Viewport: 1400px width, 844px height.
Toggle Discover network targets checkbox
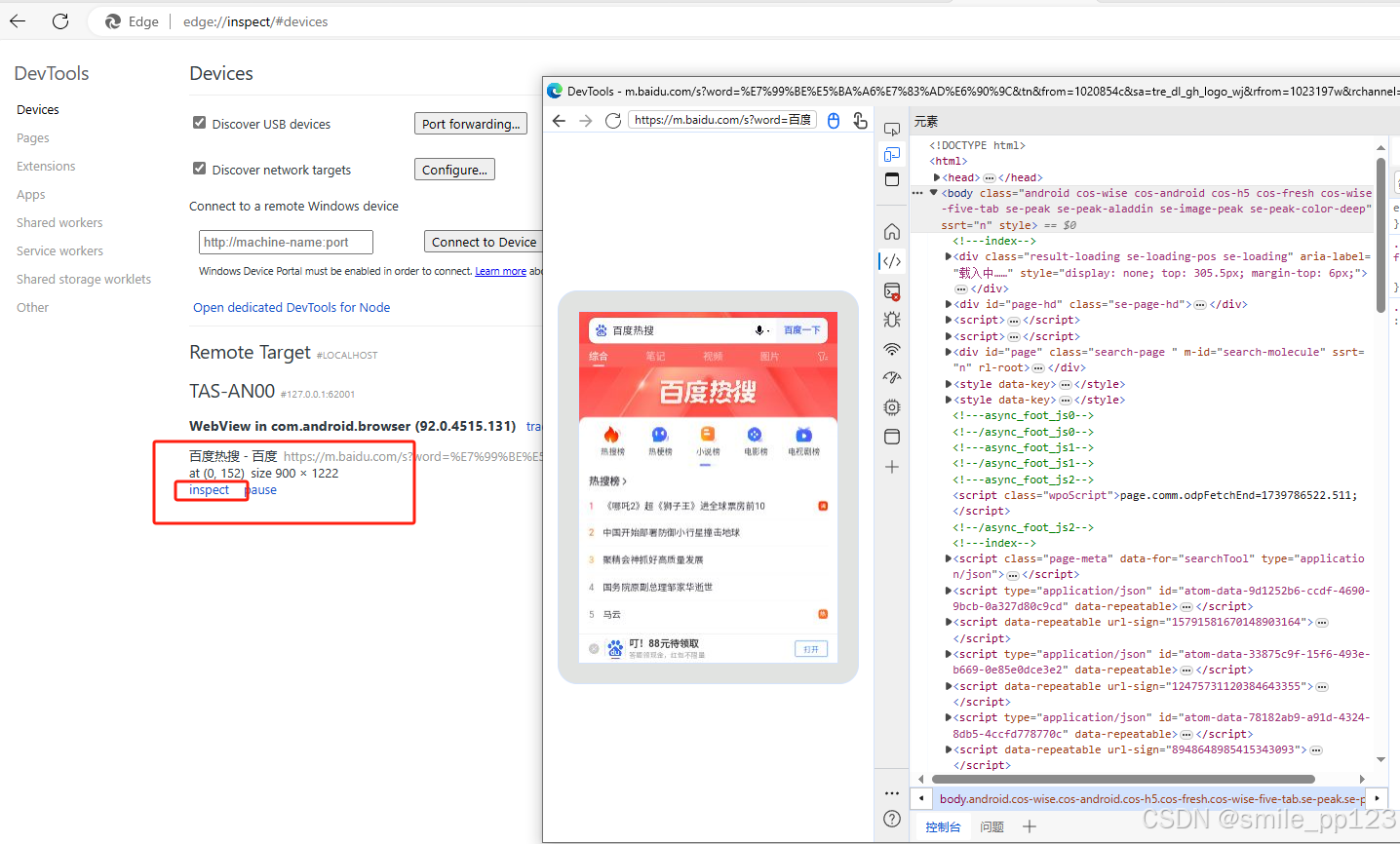tap(200, 169)
